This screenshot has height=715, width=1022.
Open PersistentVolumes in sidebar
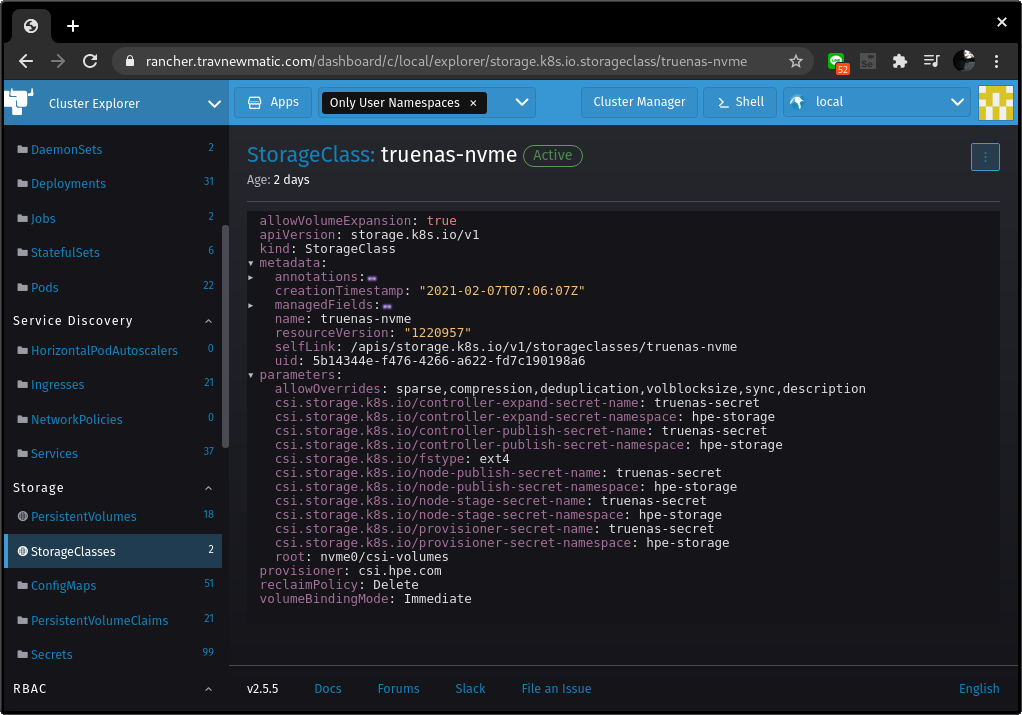click(x=83, y=517)
